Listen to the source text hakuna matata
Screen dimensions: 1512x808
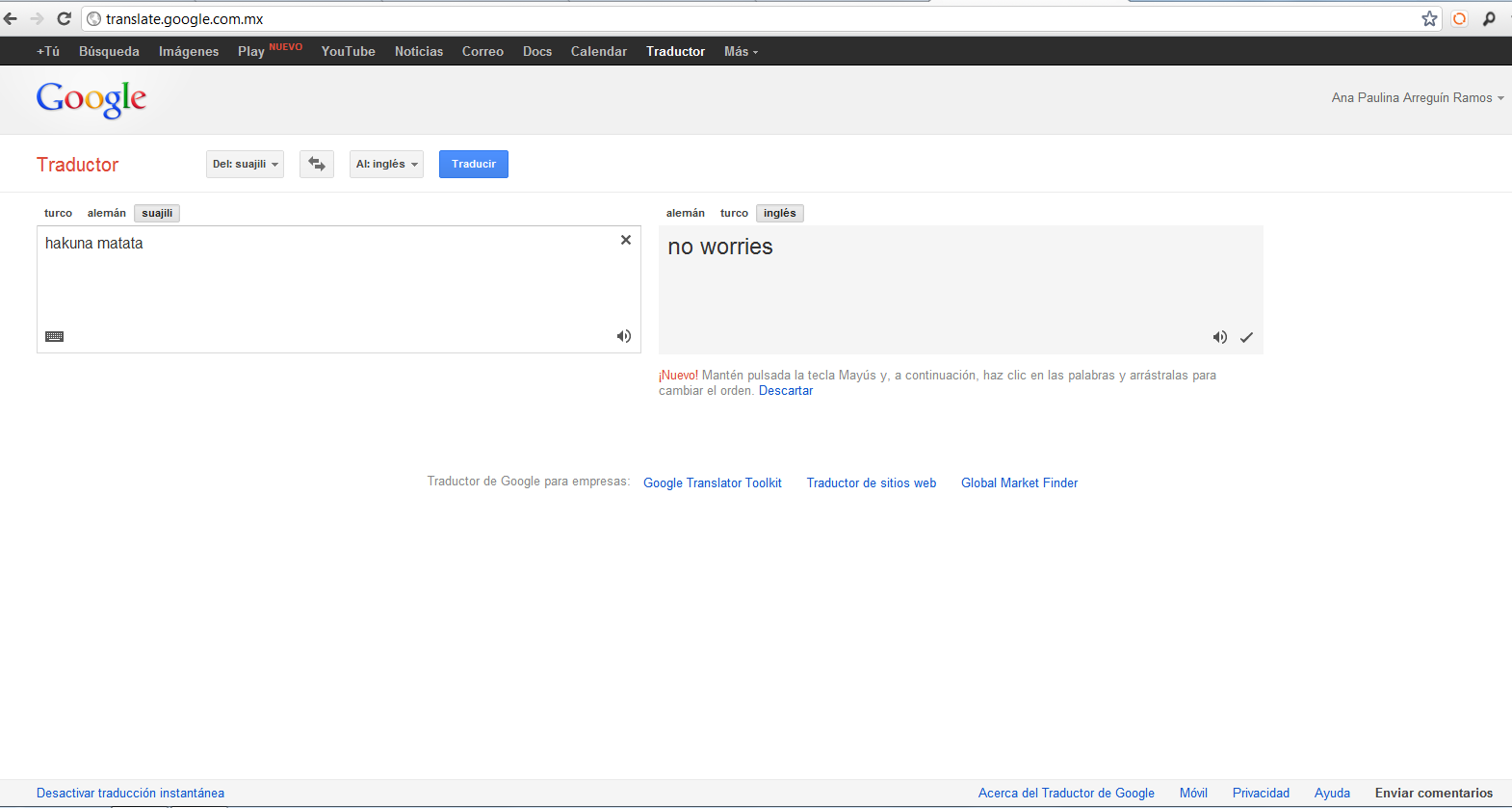[x=624, y=336]
